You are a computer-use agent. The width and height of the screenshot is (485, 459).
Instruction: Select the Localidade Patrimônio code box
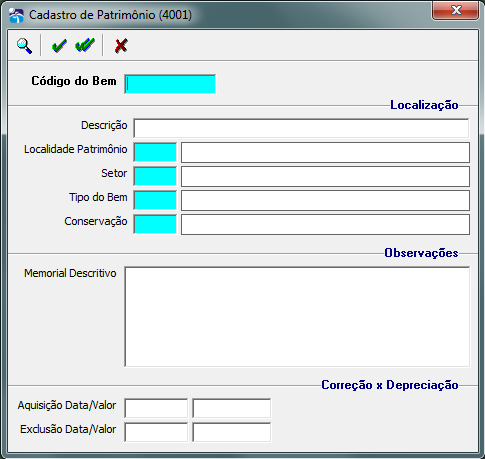[x=155, y=152]
